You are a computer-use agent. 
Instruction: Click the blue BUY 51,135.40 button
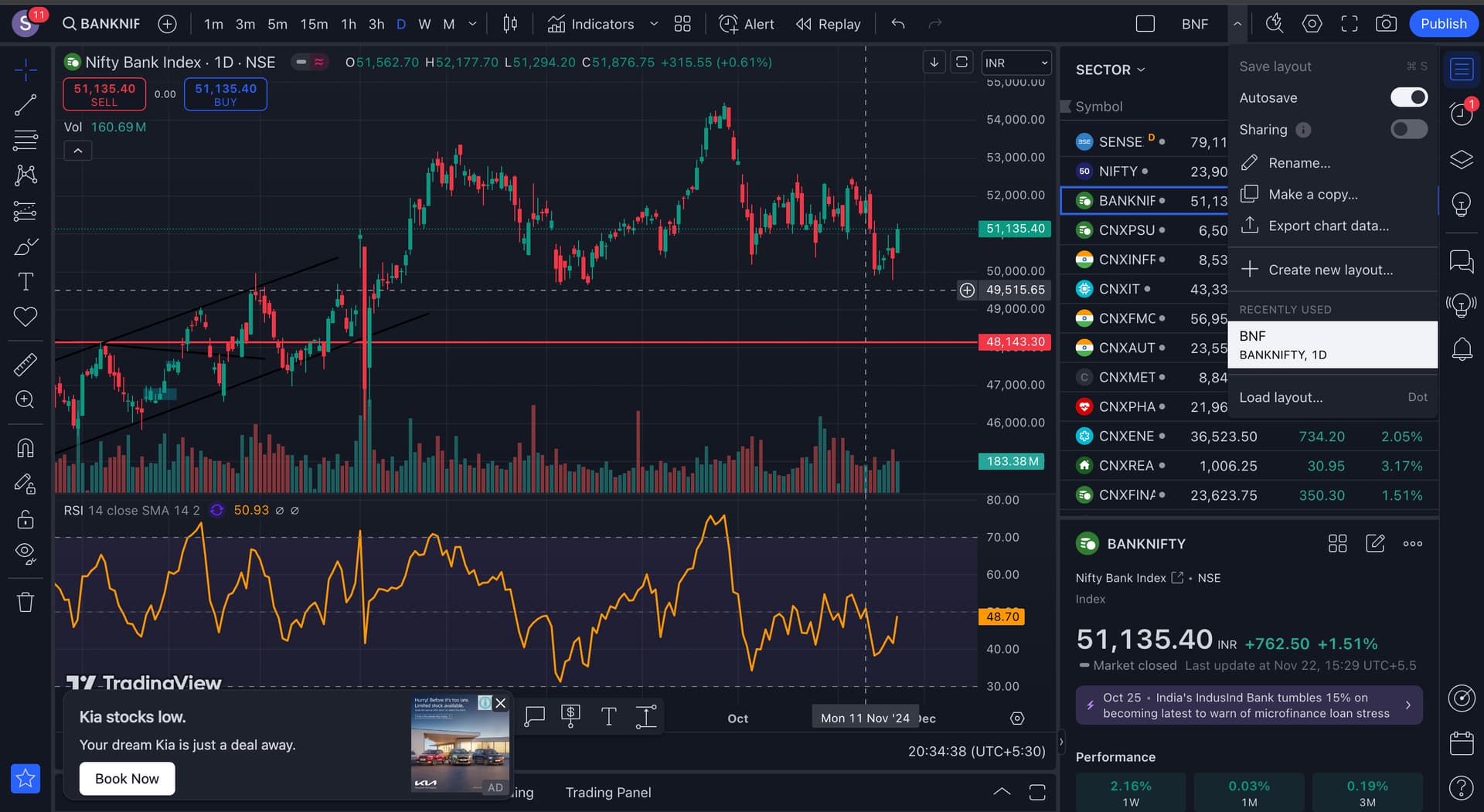226,94
